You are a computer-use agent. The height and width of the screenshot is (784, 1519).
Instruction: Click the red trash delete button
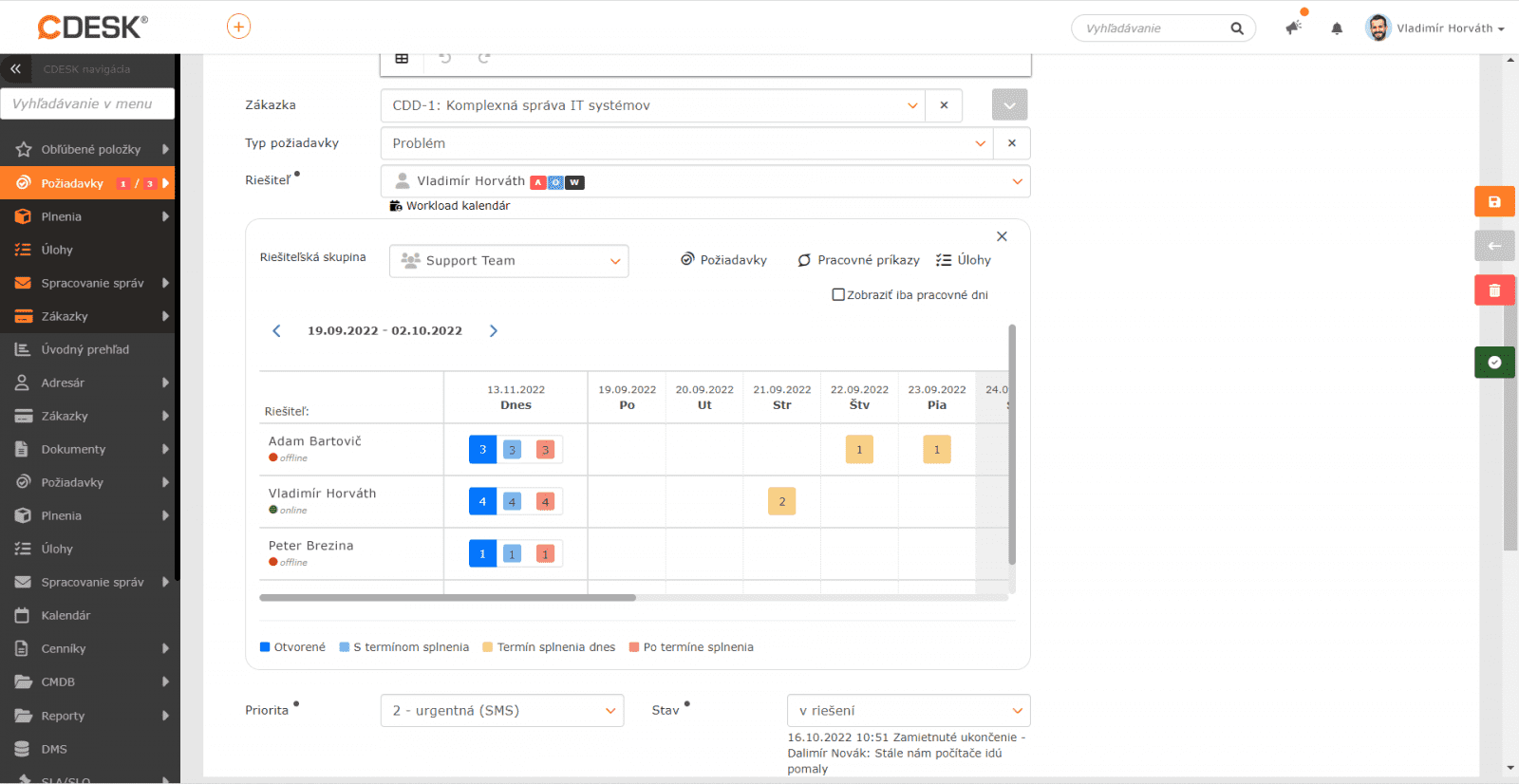(1494, 290)
